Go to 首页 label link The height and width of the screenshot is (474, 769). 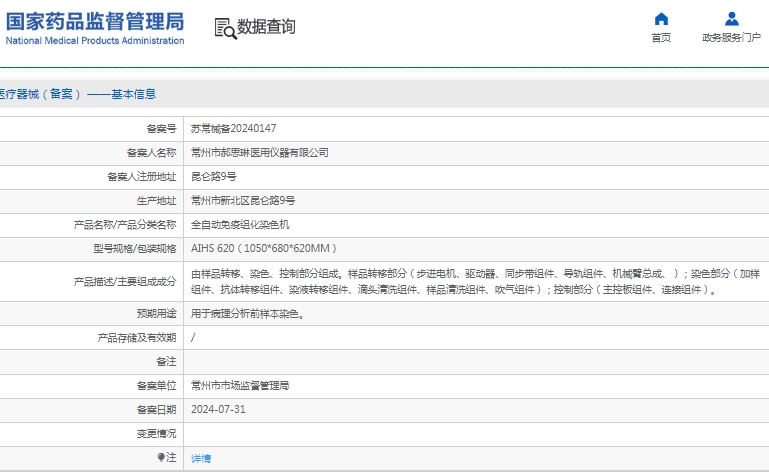tap(661, 38)
